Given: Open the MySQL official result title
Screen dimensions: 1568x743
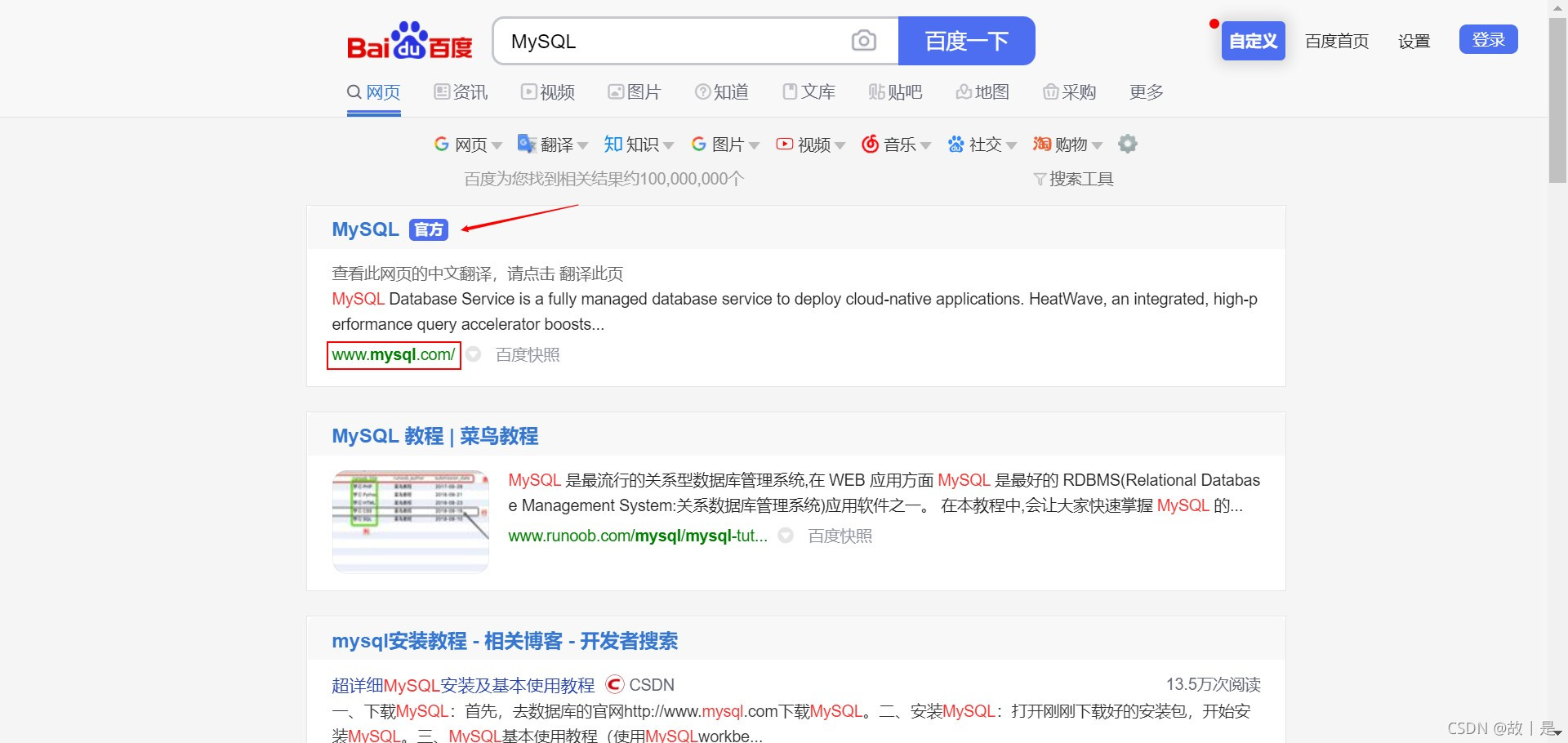Looking at the screenshot, I should pos(365,229).
